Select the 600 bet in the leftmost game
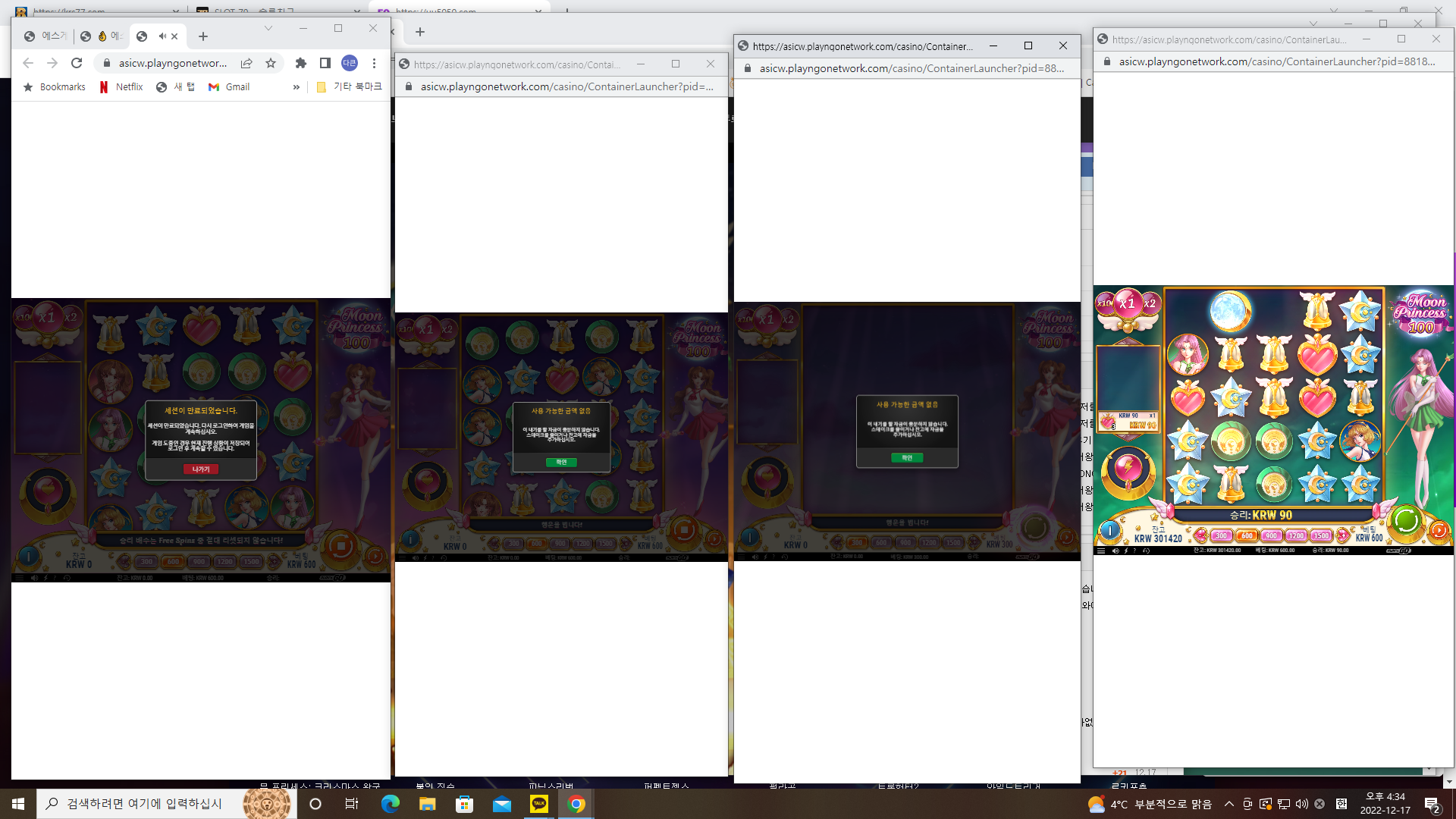Screen dimensions: 1456x819 point(173,562)
